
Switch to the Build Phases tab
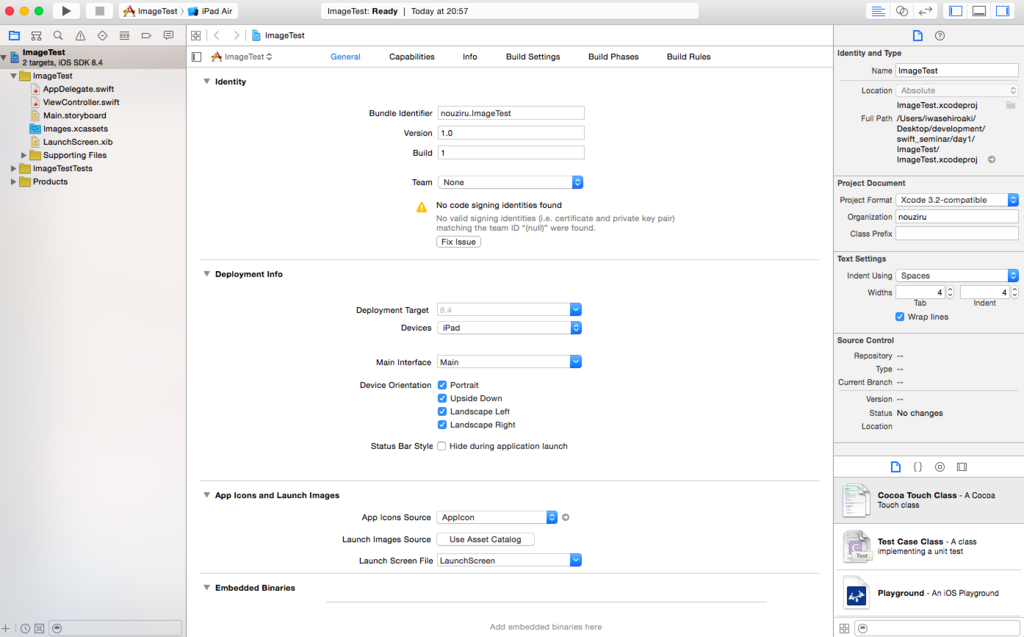tap(613, 57)
